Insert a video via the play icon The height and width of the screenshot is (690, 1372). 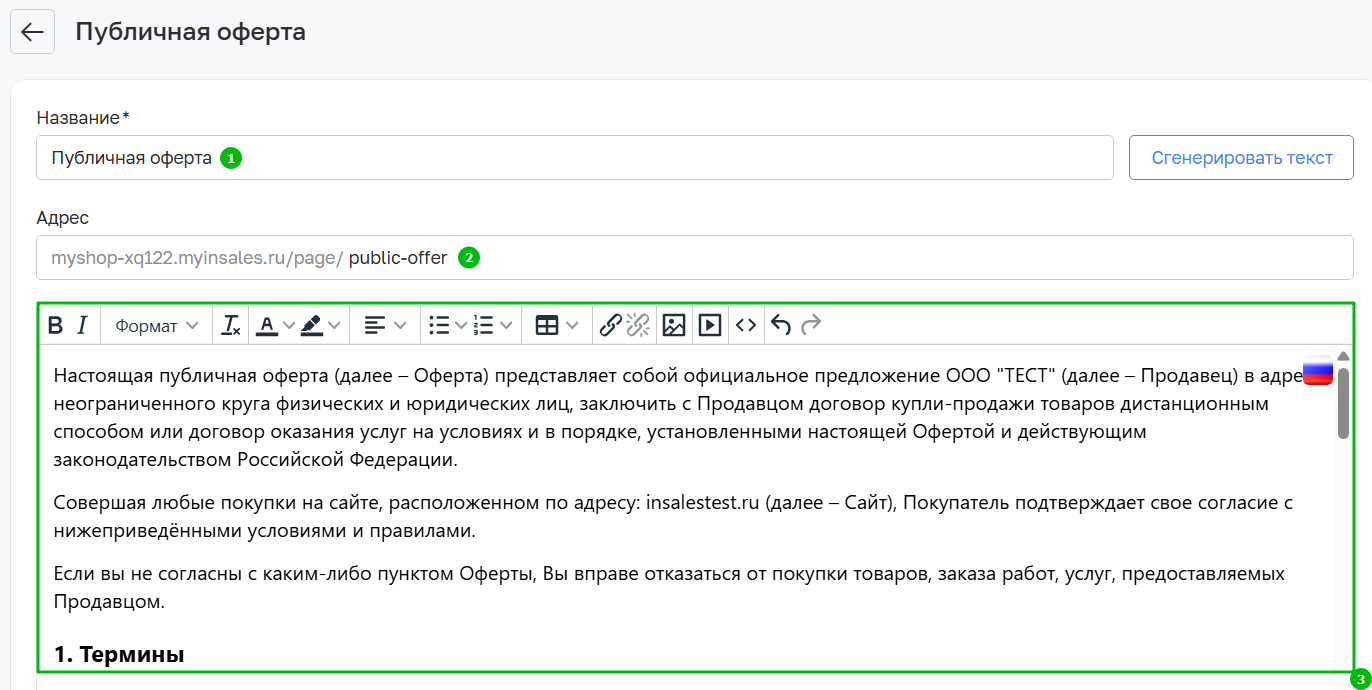point(710,325)
